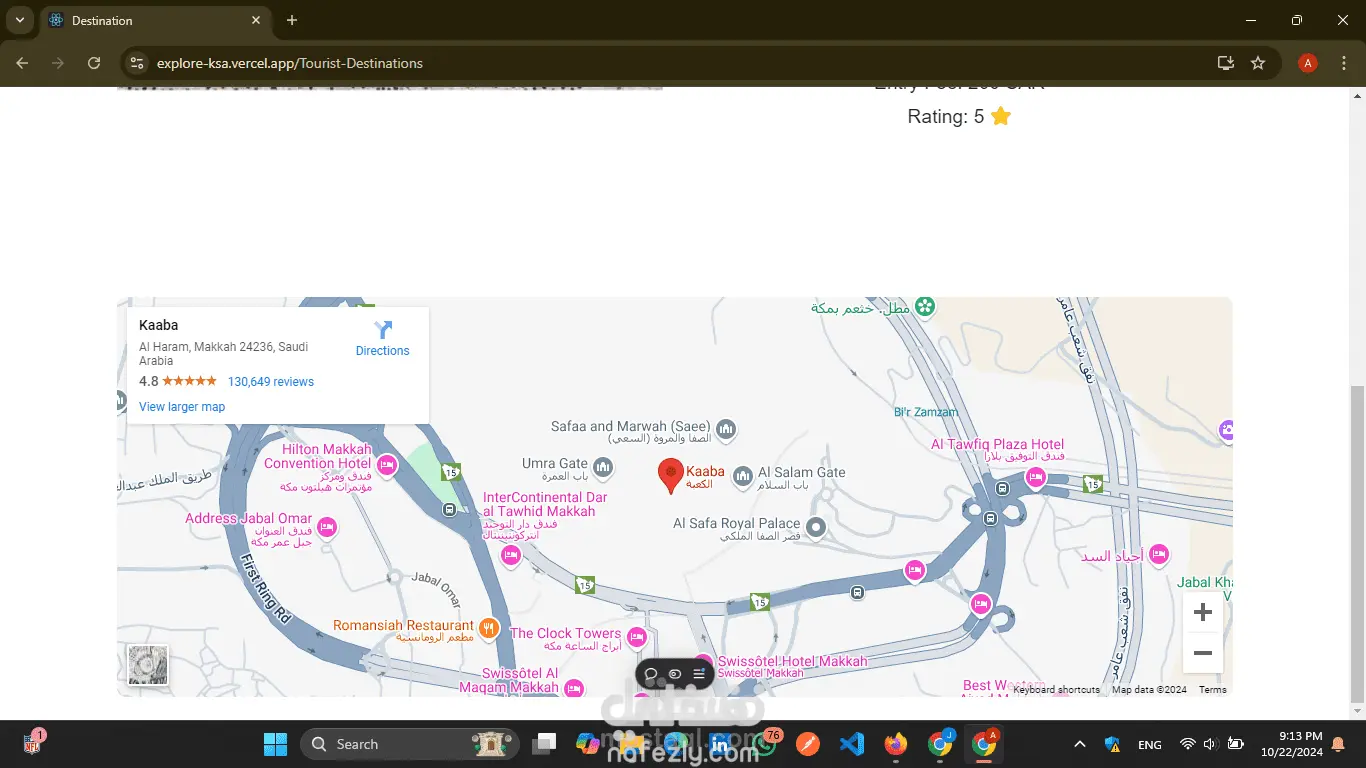Focus the address bar URL
This screenshot has height=768, width=1366.
[290, 63]
